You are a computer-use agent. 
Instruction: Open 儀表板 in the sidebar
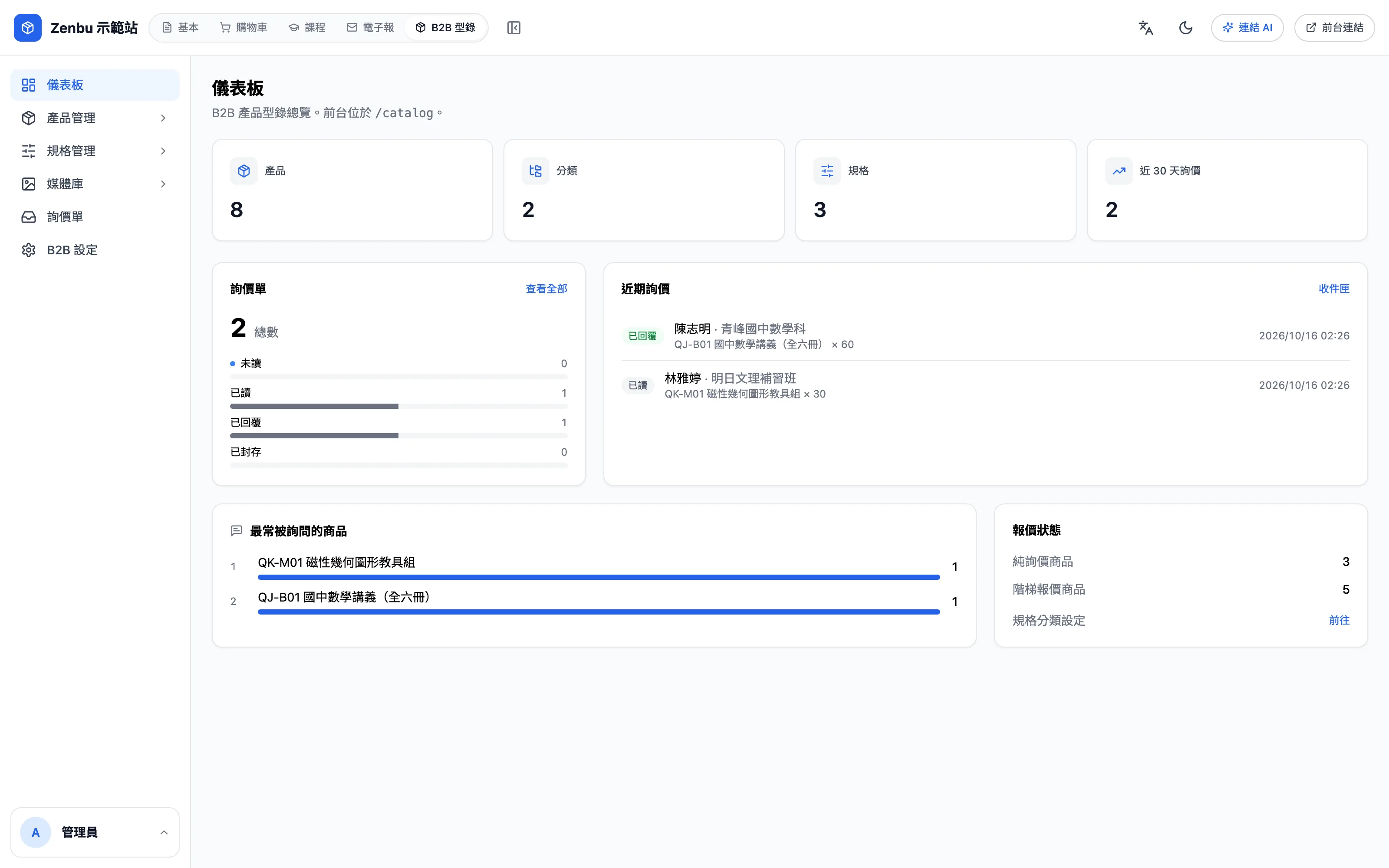95,85
